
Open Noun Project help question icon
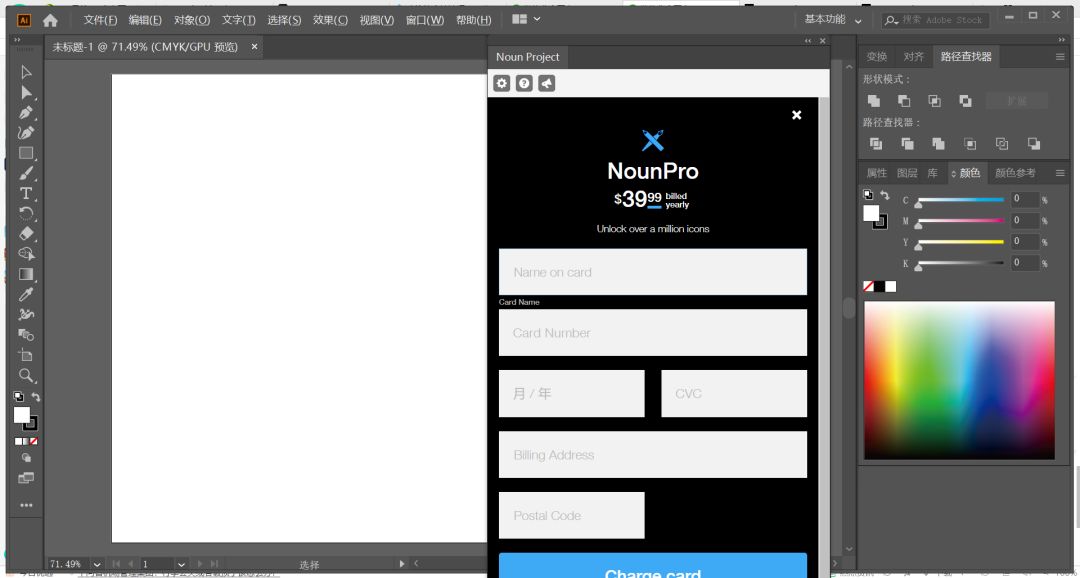(524, 83)
